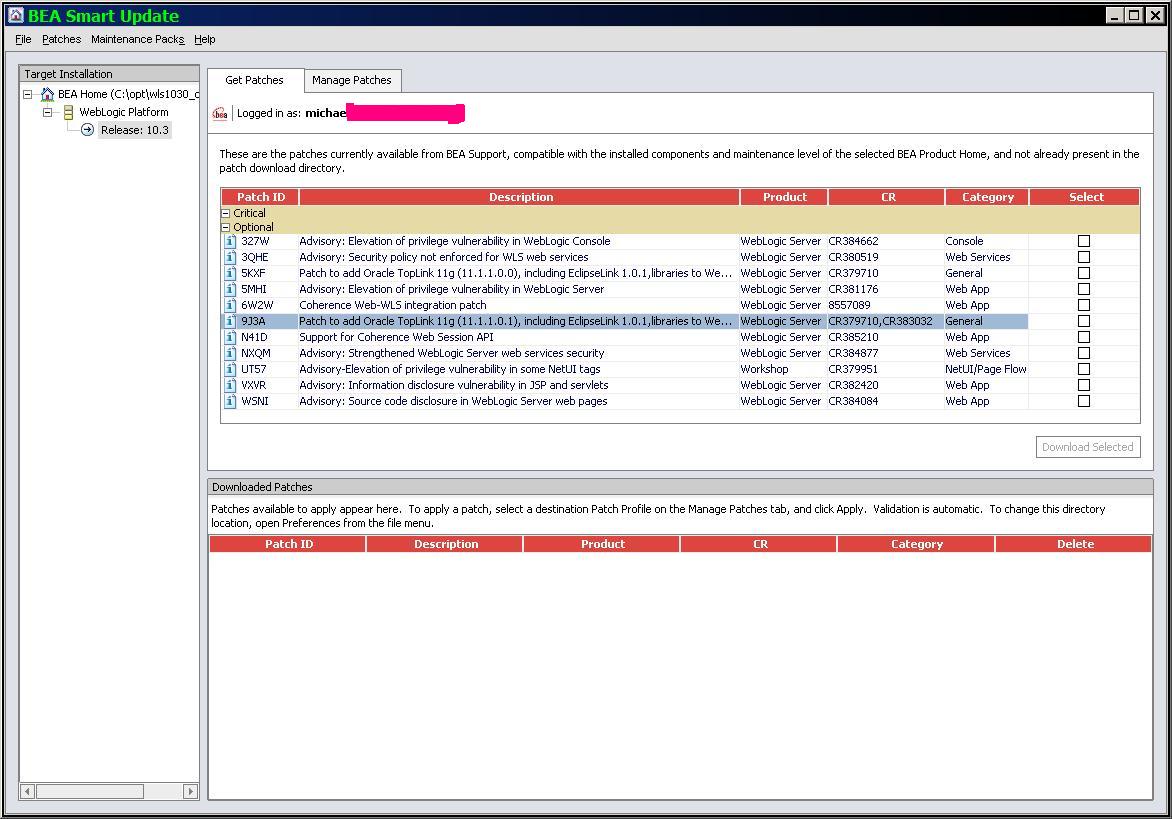Click the Download Selected button
The width and height of the screenshot is (1172, 819).
1088,447
